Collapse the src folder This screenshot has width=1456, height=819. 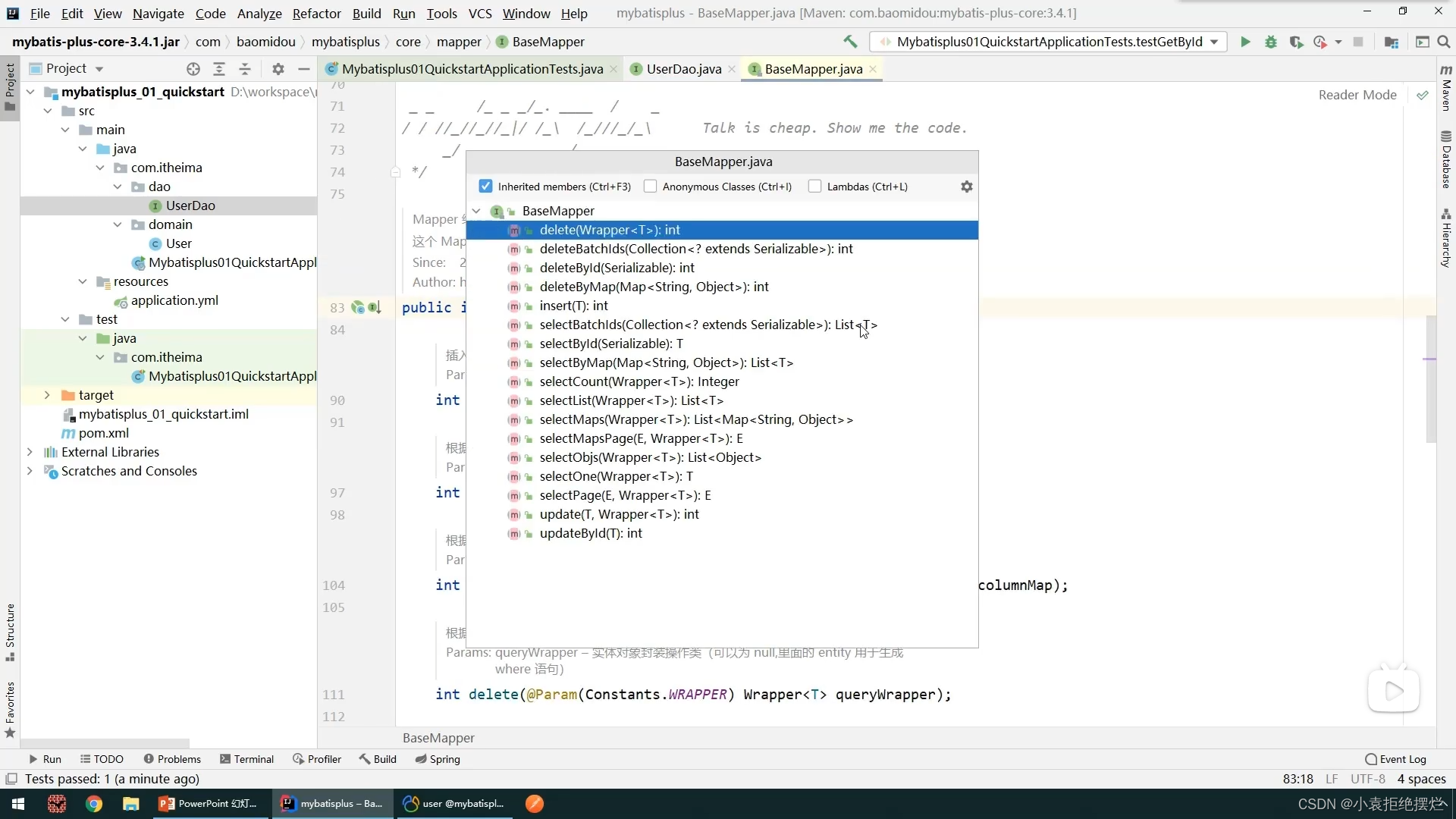coord(48,111)
